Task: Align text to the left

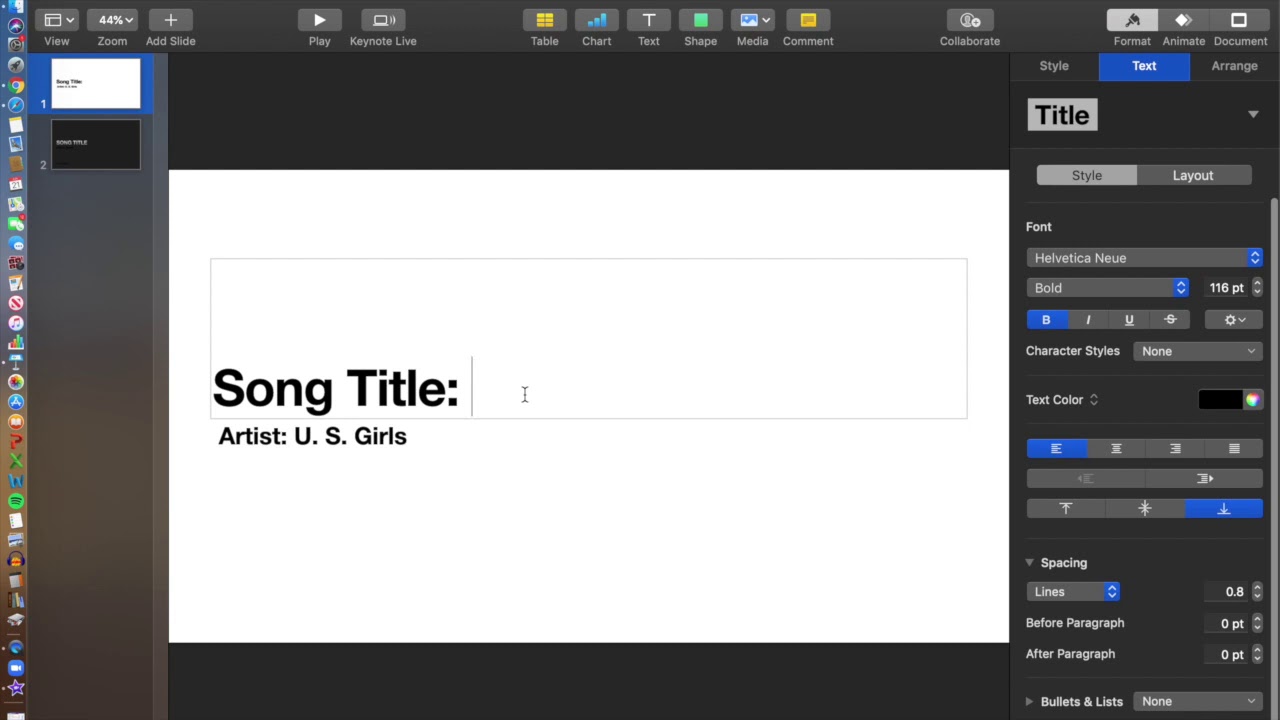Action: [x=1056, y=449]
